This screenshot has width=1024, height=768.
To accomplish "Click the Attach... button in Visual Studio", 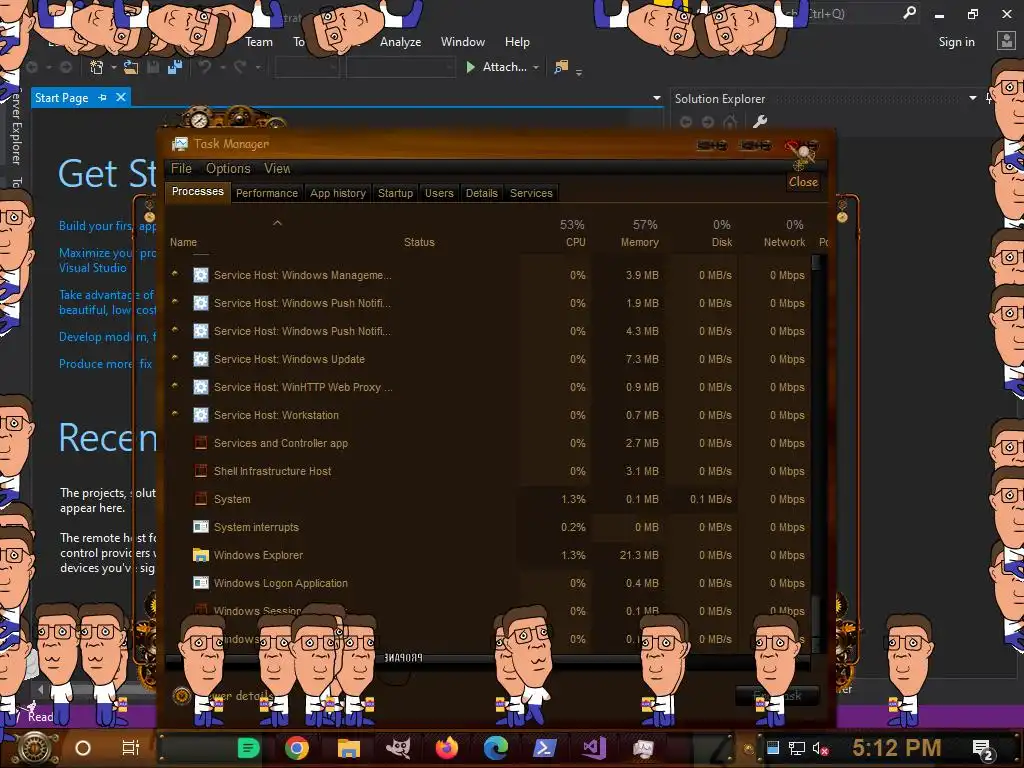I will [497, 67].
